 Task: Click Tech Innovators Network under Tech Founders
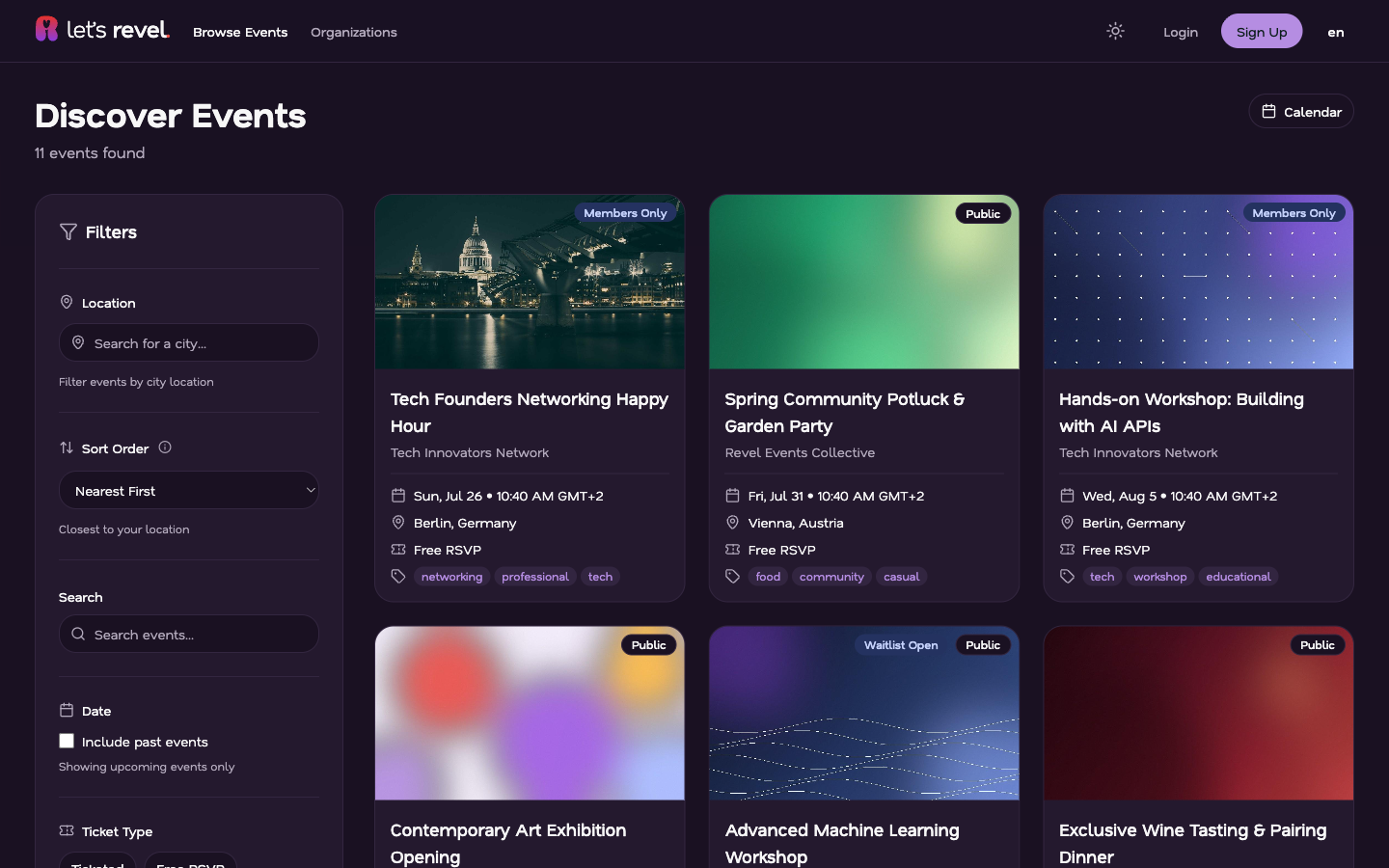pyautogui.click(x=470, y=452)
